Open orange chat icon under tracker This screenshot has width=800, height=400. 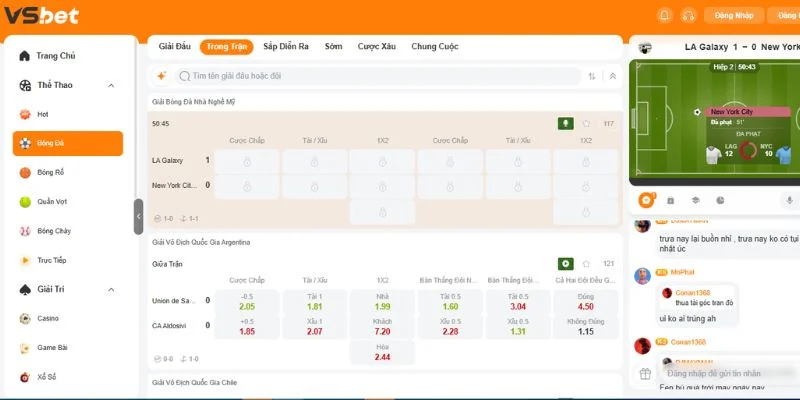click(646, 200)
